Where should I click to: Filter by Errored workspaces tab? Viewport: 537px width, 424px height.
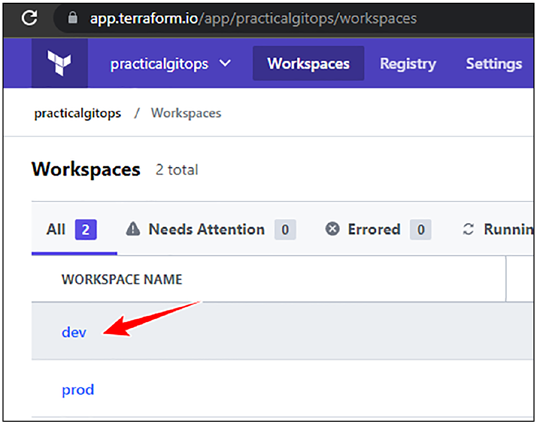coord(378,229)
